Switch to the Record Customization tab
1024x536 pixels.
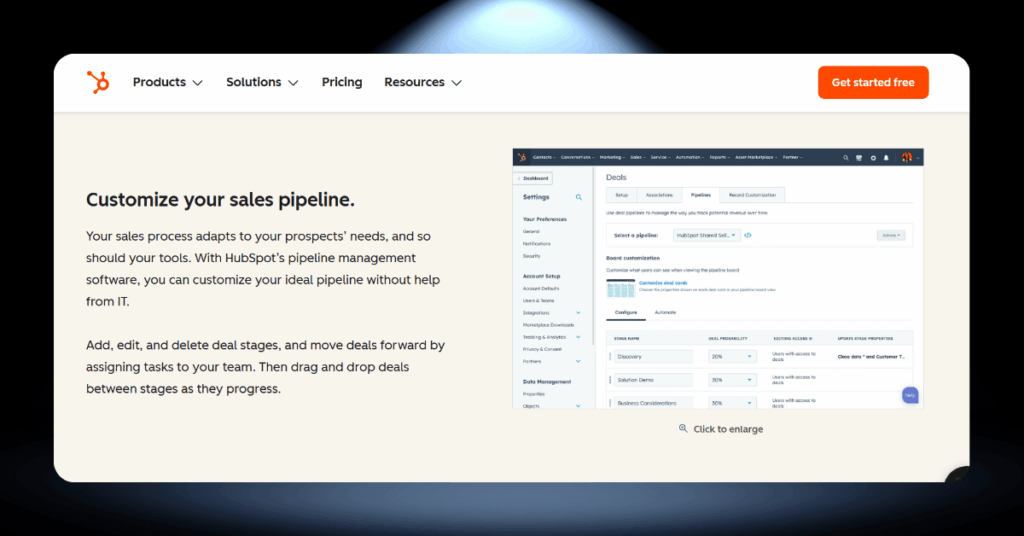[752, 195]
